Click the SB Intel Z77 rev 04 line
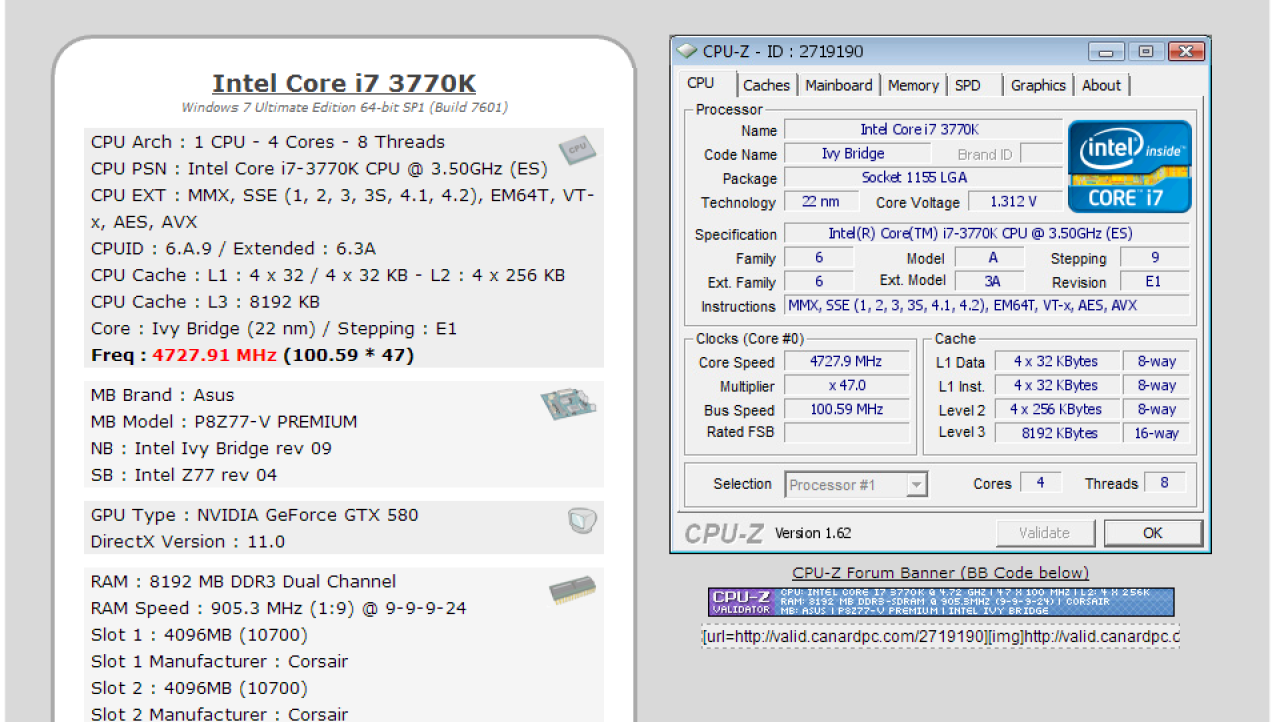The image size is (1280, 722). tap(184, 475)
